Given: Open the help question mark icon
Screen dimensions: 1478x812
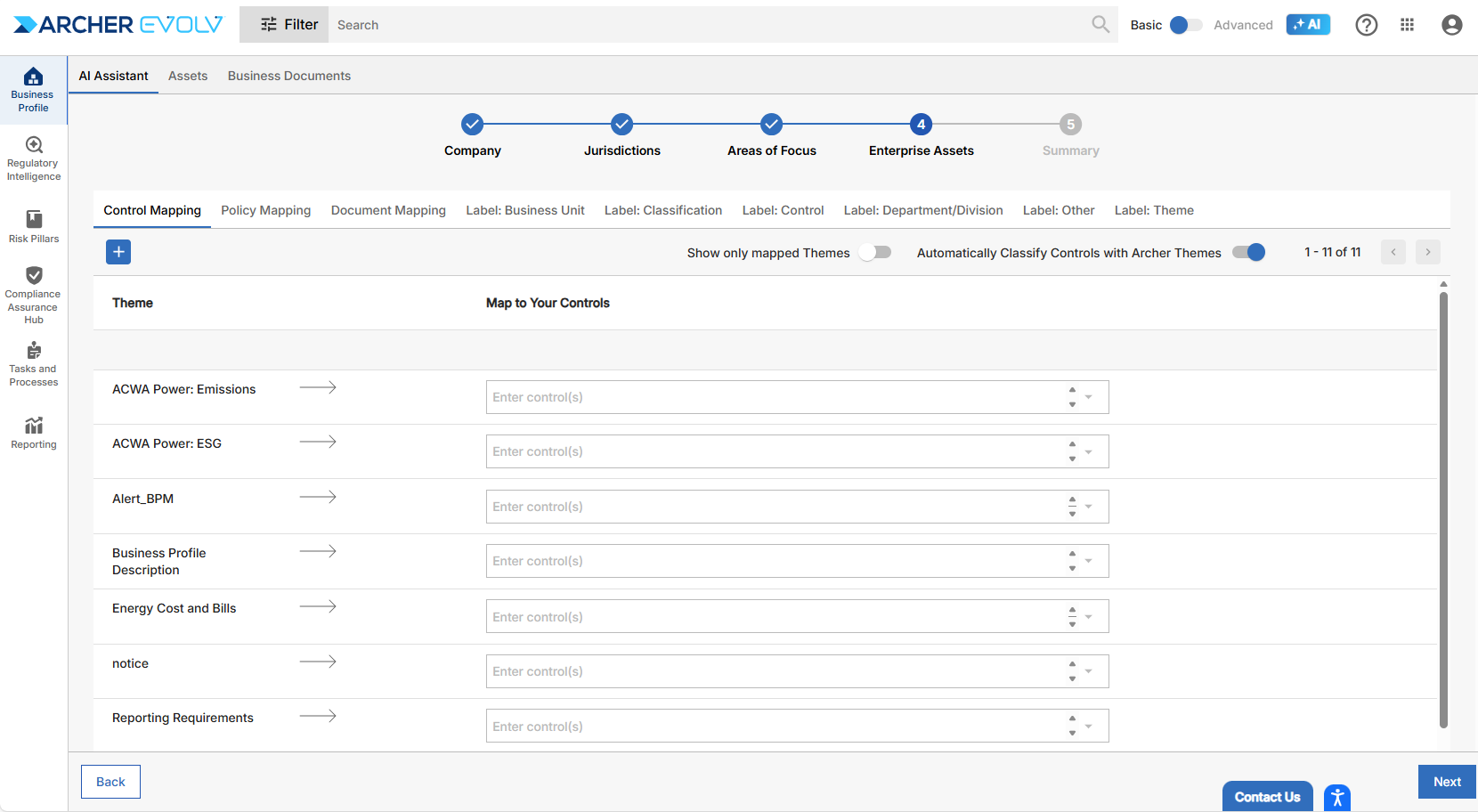Looking at the screenshot, I should 1366,25.
